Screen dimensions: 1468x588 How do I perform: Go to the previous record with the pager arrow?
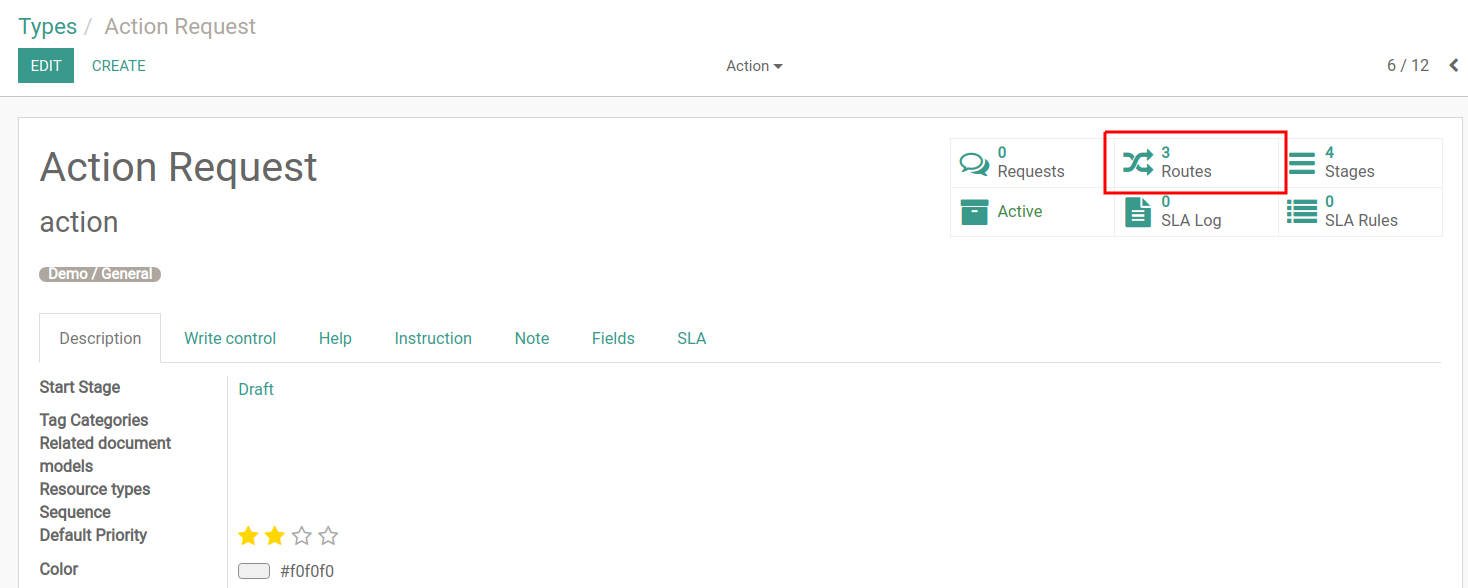click(x=1453, y=66)
